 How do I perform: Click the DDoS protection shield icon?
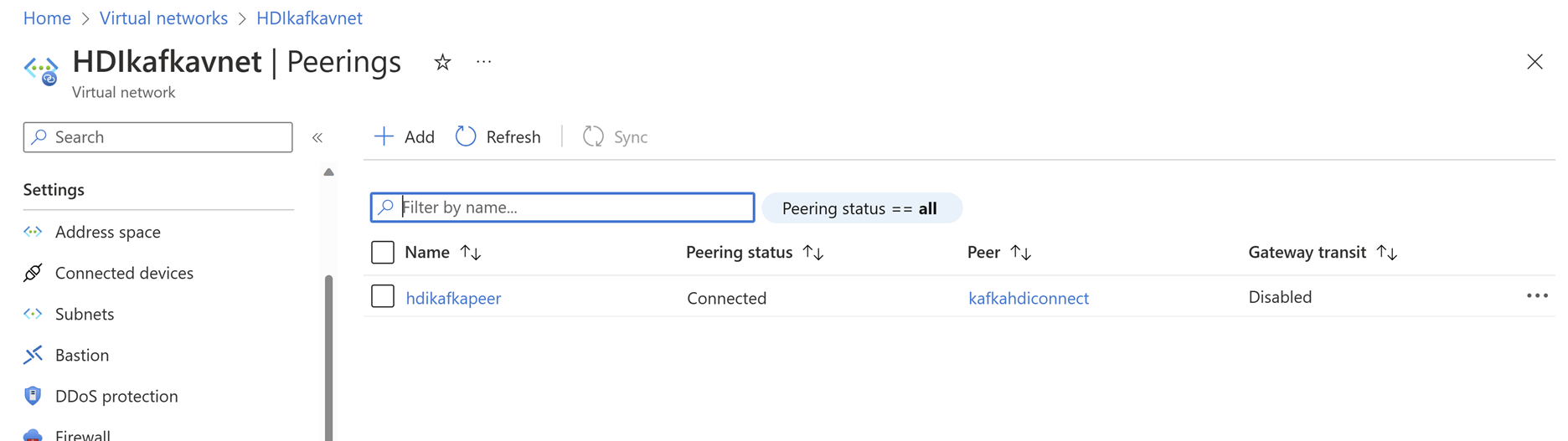point(33,396)
